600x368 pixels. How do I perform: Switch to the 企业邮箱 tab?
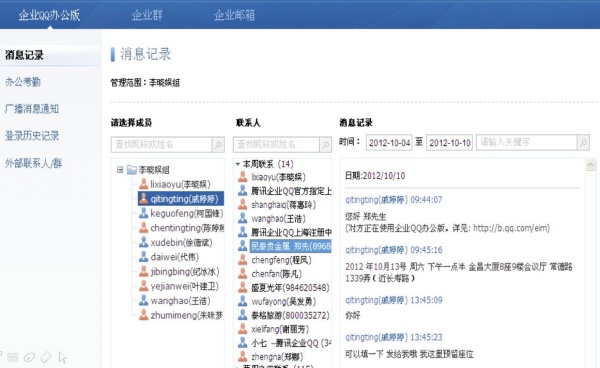pyautogui.click(x=234, y=15)
